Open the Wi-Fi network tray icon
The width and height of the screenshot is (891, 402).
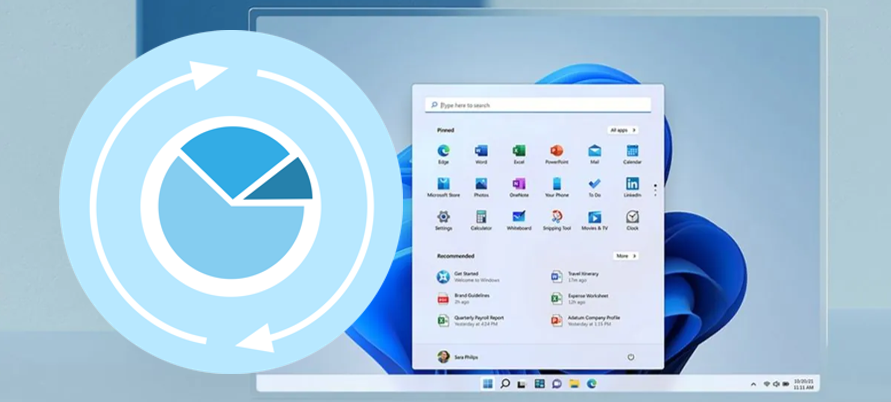tap(767, 384)
